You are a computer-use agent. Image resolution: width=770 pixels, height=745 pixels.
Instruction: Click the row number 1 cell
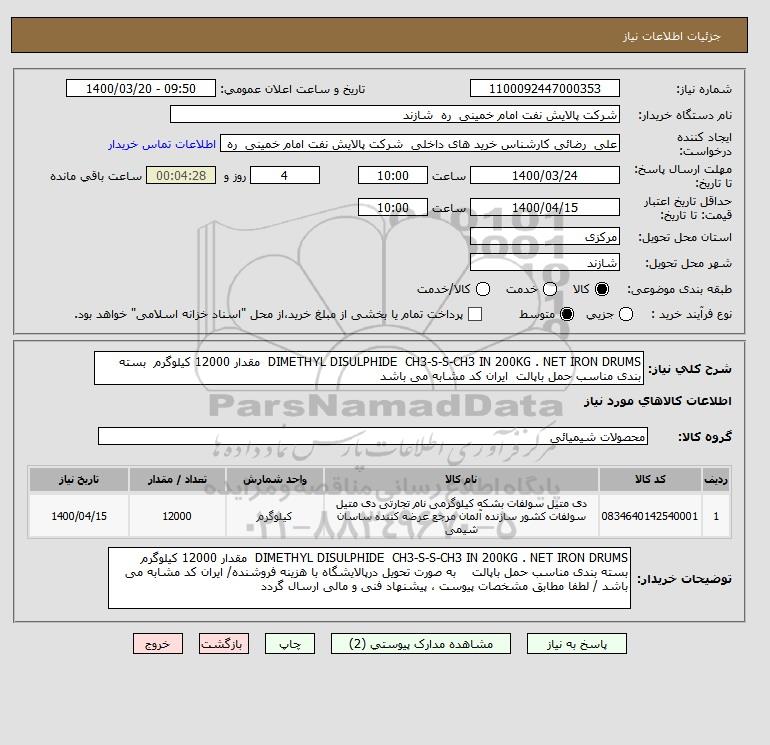[716, 516]
